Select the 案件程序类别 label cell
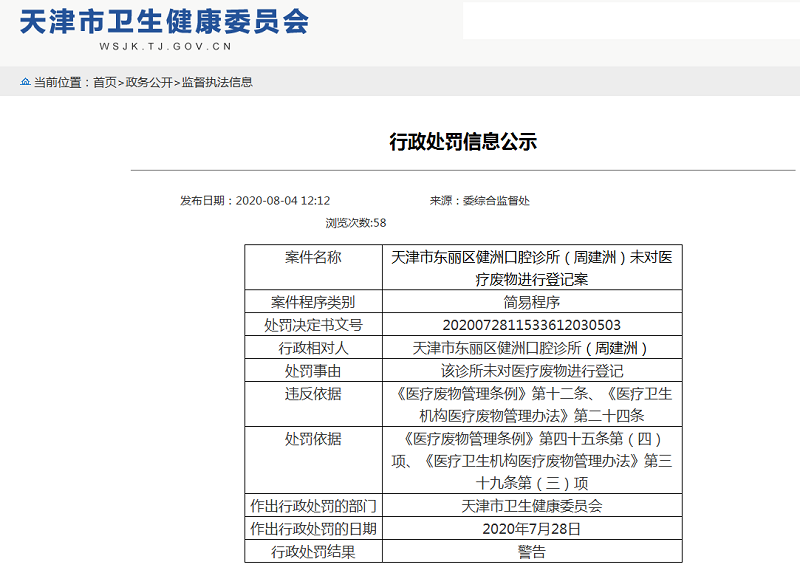This screenshot has width=800, height=573. click(x=313, y=302)
